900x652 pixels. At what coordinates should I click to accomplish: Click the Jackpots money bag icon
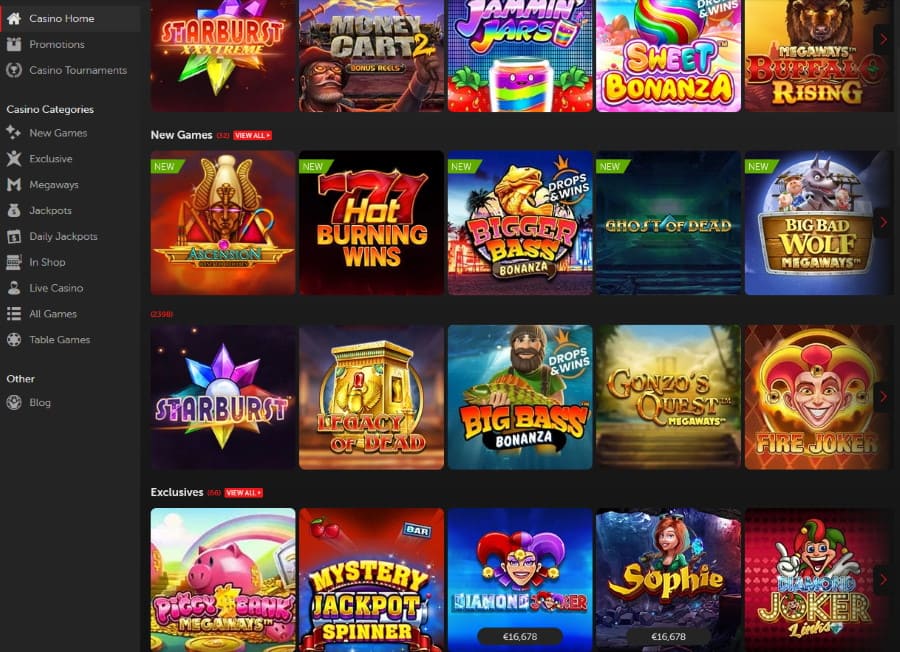click(x=14, y=210)
